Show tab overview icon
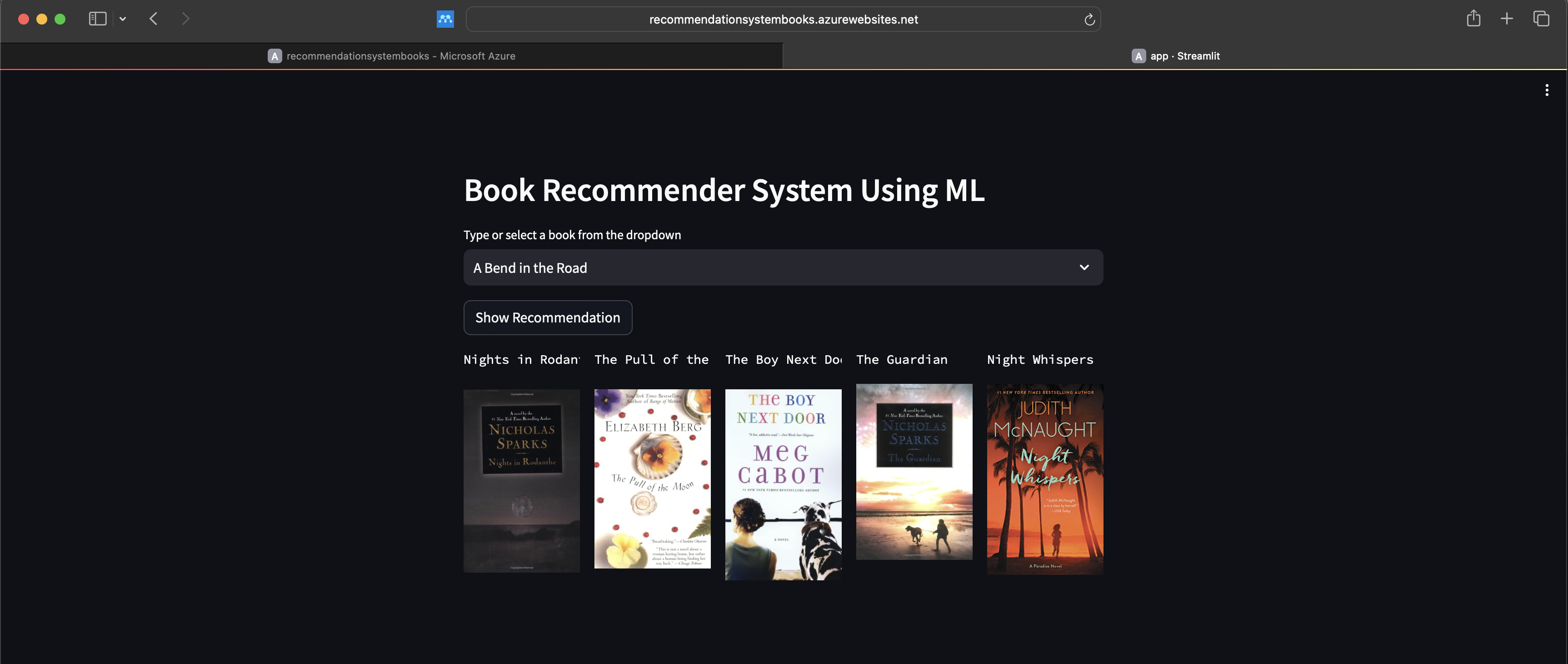The image size is (1568, 664). tap(1541, 19)
